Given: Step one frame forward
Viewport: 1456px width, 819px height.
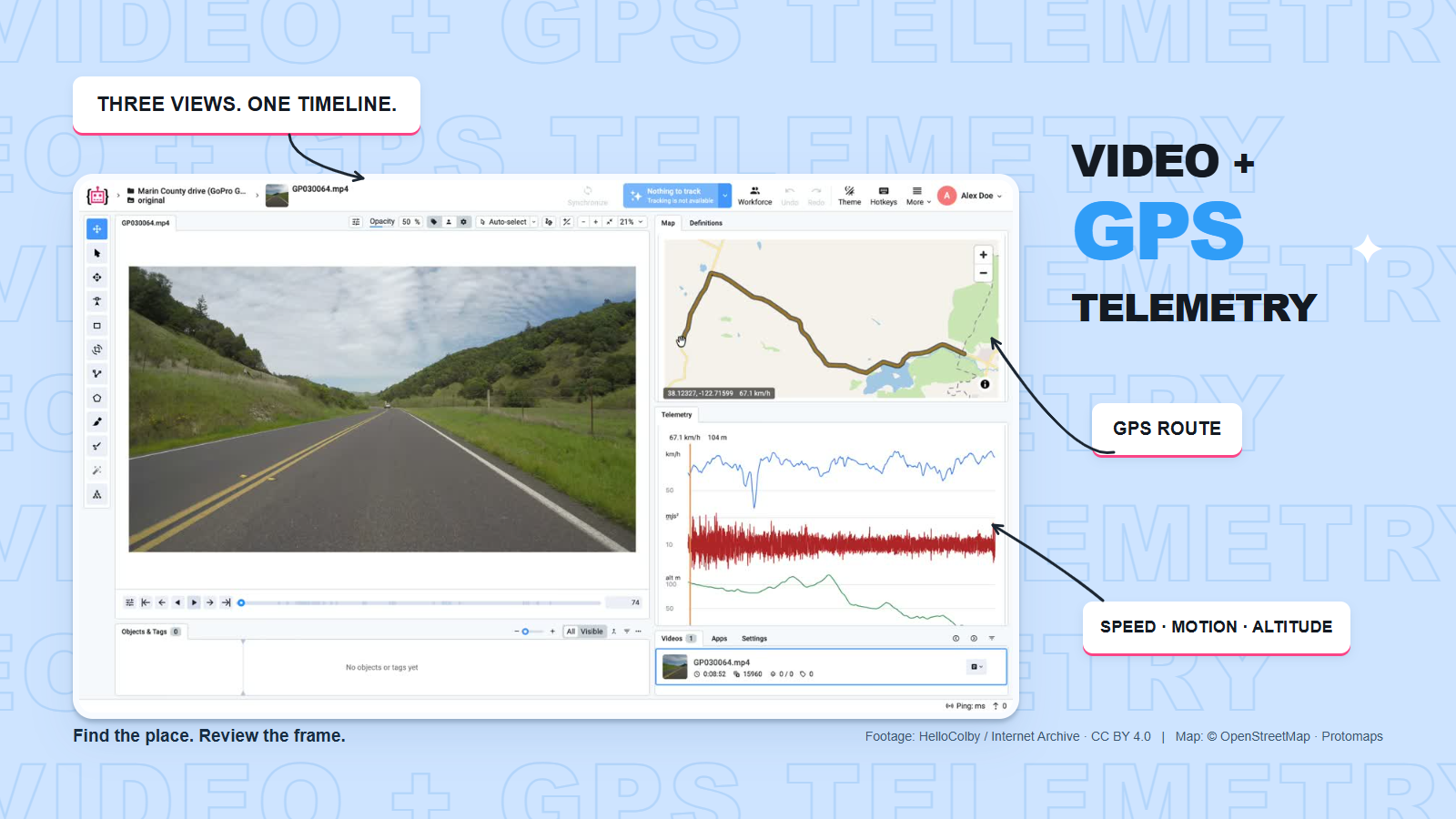Looking at the screenshot, I should (x=210, y=602).
